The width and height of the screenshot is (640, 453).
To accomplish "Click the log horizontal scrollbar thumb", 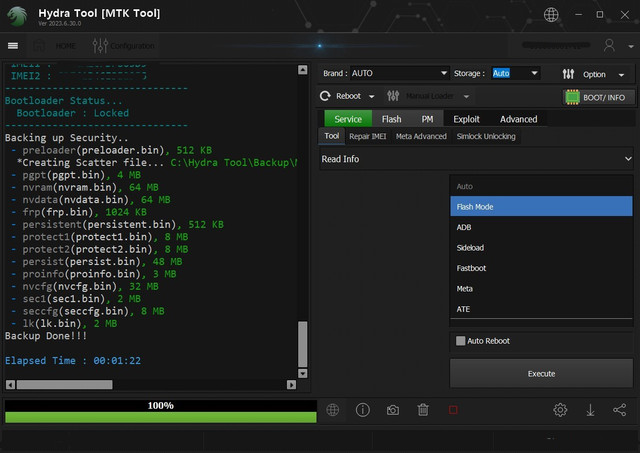I will pos(64,384).
